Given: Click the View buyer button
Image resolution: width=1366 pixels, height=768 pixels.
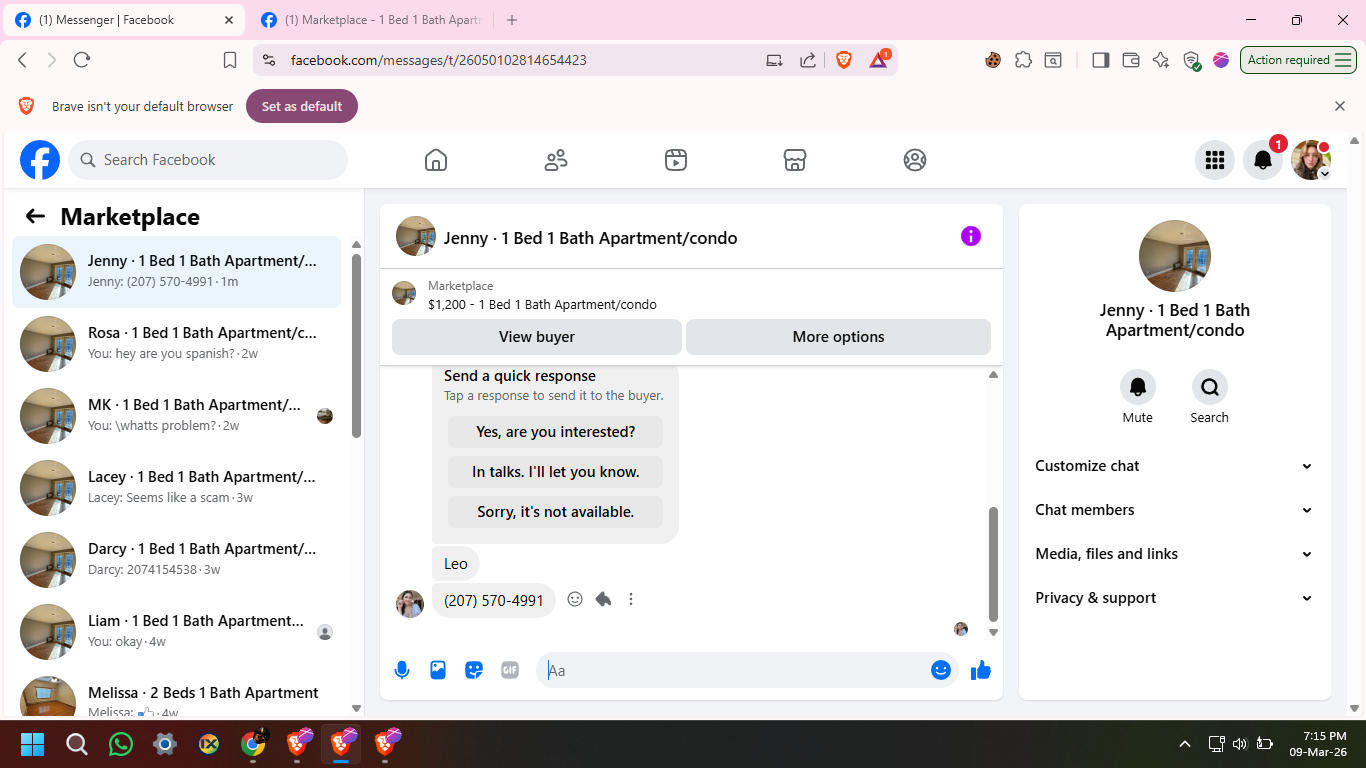Looking at the screenshot, I should point(537,337).
